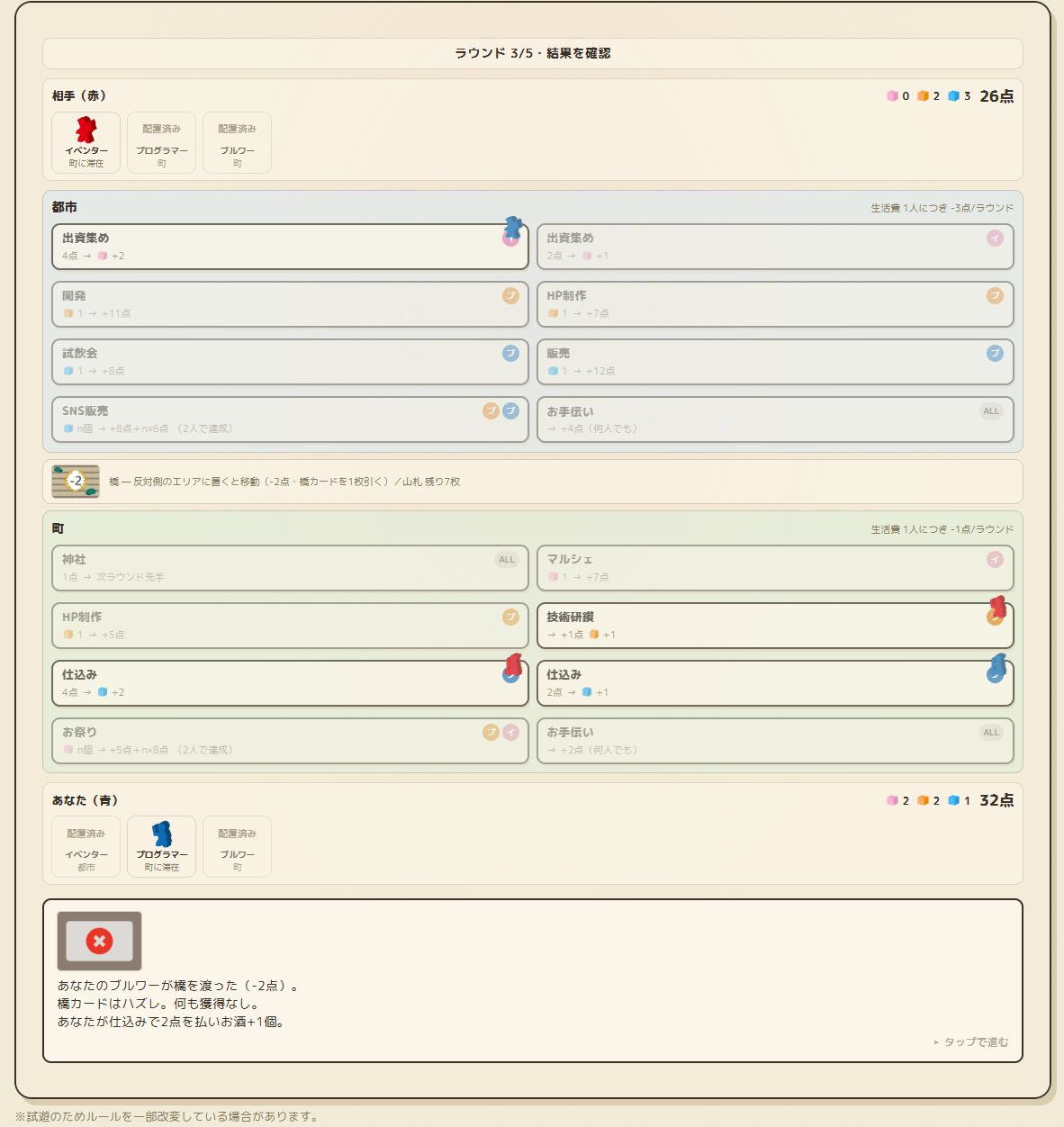
Task: Click the 相手（赤） label
Action: [79, 95]
